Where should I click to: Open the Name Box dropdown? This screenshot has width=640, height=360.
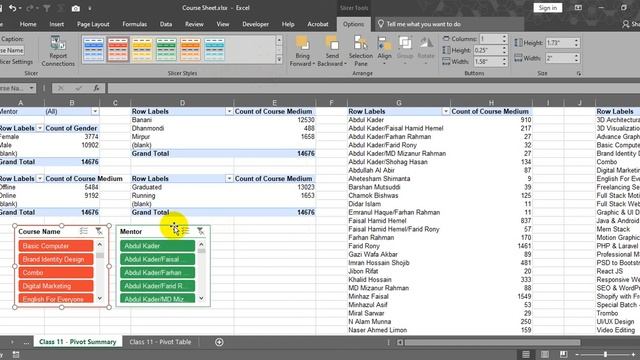point(31,88)
